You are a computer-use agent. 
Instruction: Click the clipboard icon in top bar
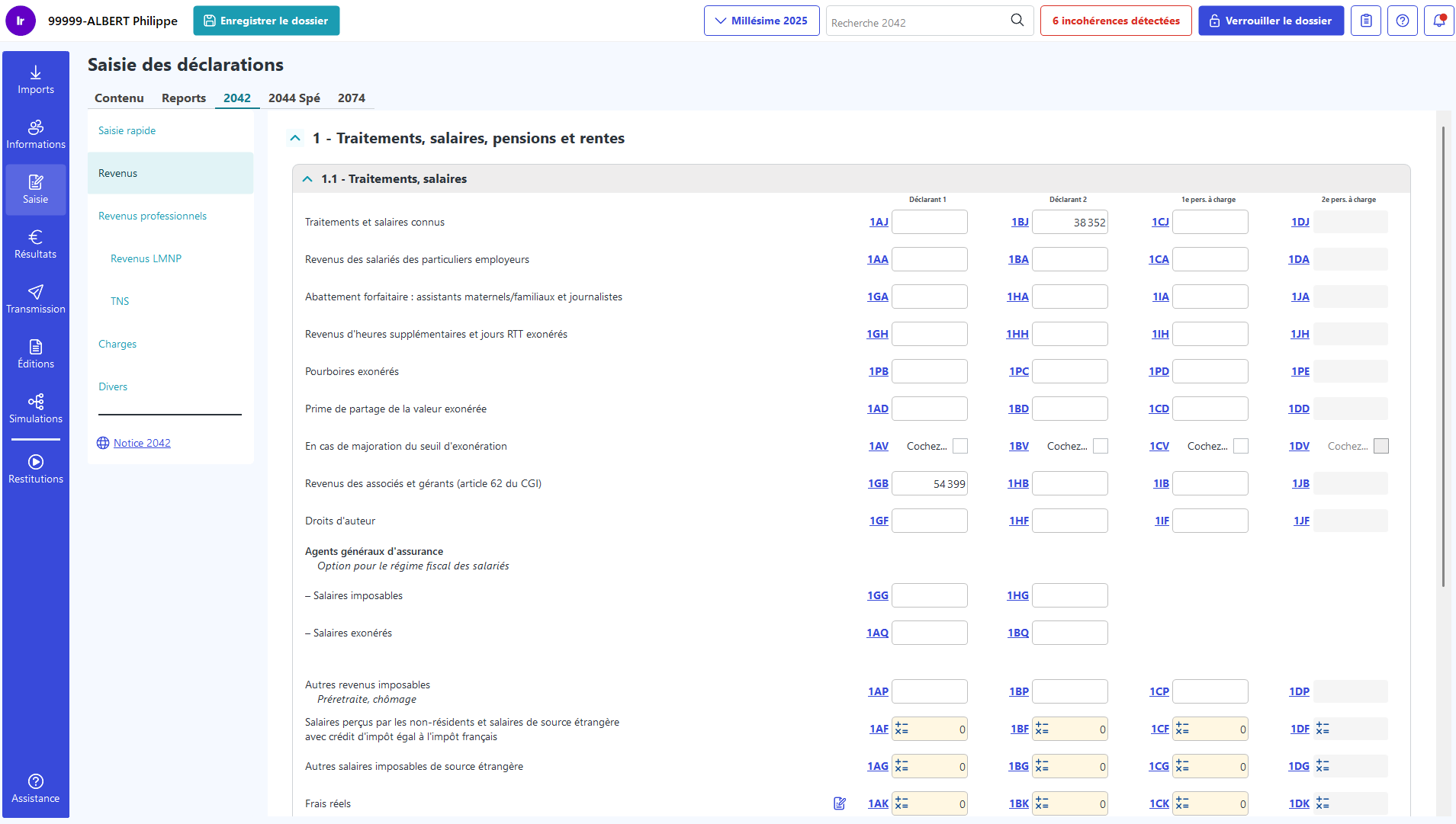tap(1366, 21)
